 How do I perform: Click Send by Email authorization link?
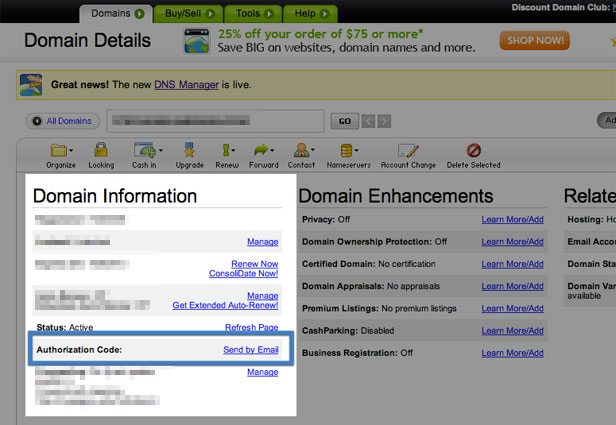(x=250, y=349)
